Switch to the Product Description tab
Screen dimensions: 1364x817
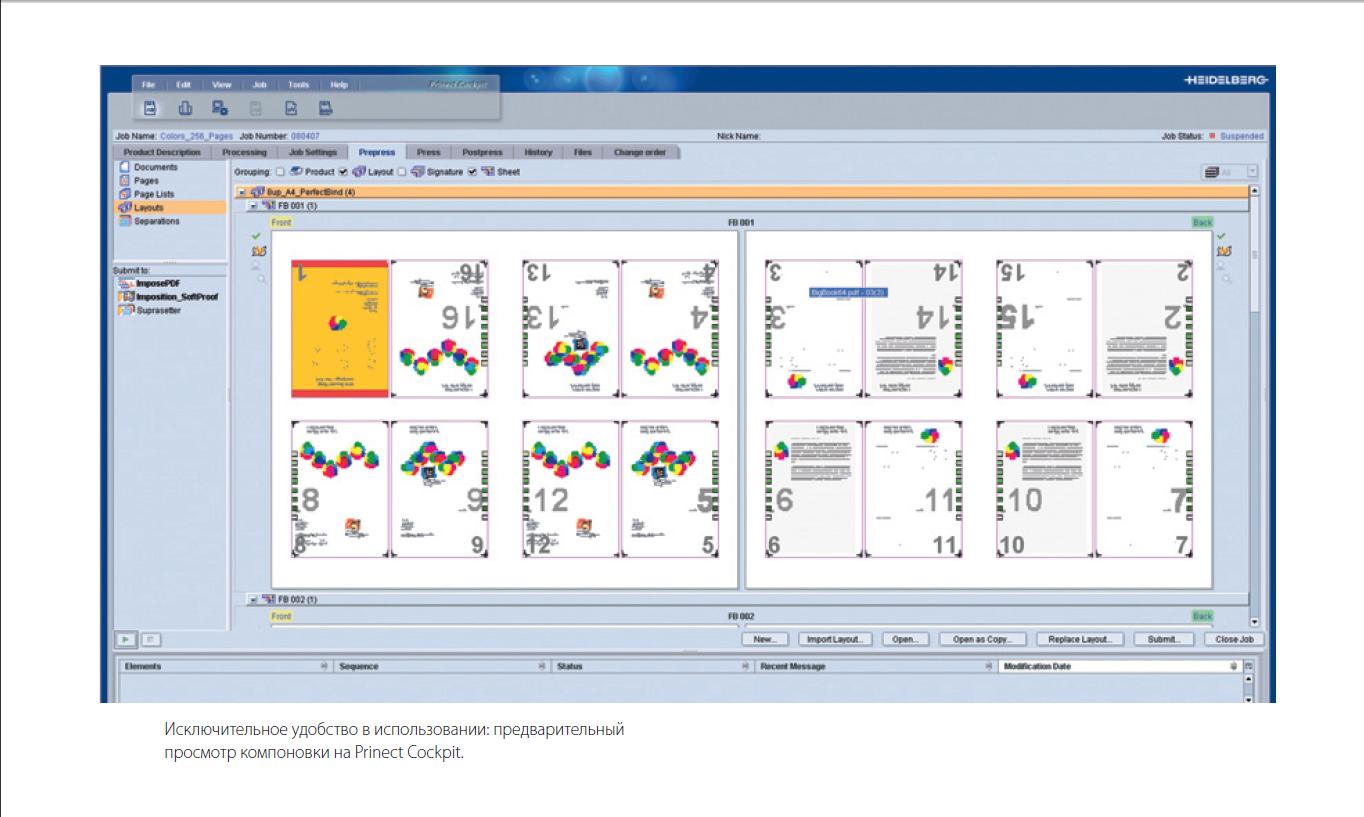pyautogui.click(x=162, y=152)
